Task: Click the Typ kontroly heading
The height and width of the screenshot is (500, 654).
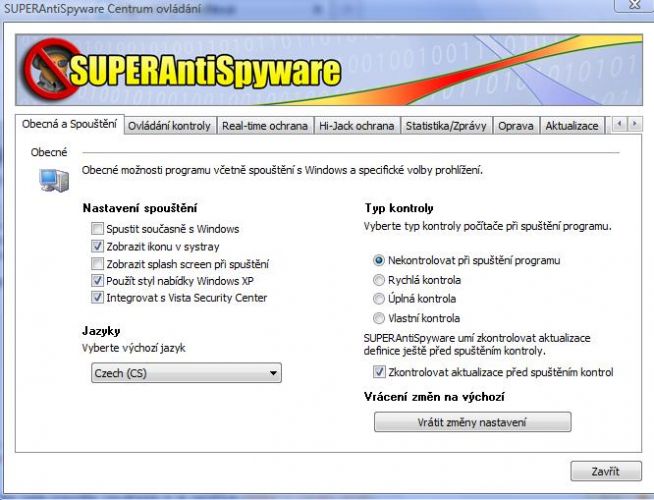Action: click(x=399, y=208)
